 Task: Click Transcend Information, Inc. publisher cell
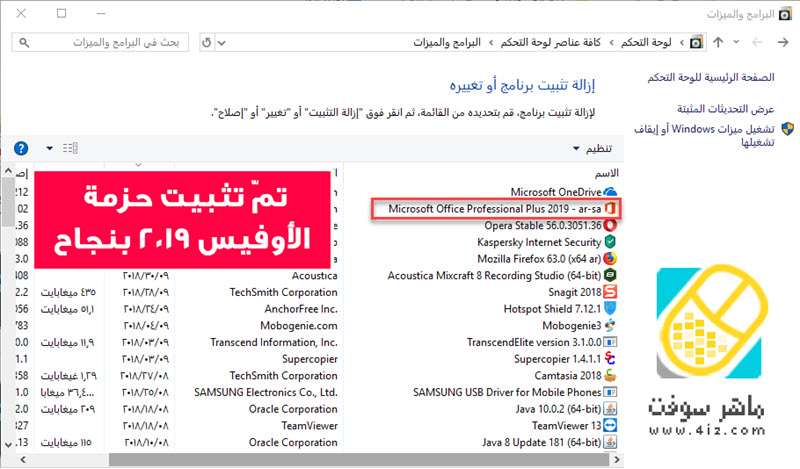(x=273, y=342)
